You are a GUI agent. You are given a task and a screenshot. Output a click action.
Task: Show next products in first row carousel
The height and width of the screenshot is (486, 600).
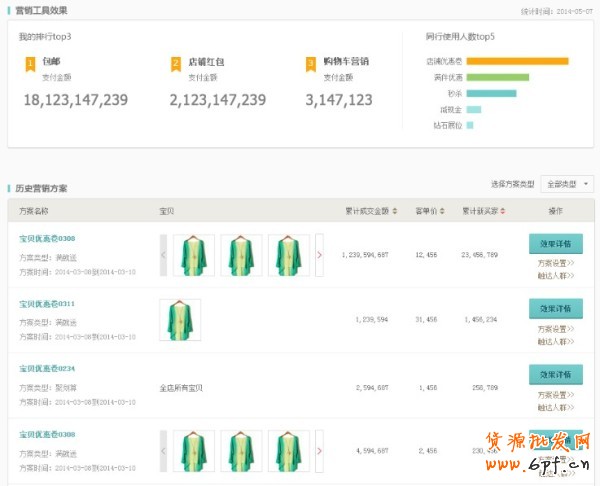(319, 255)
